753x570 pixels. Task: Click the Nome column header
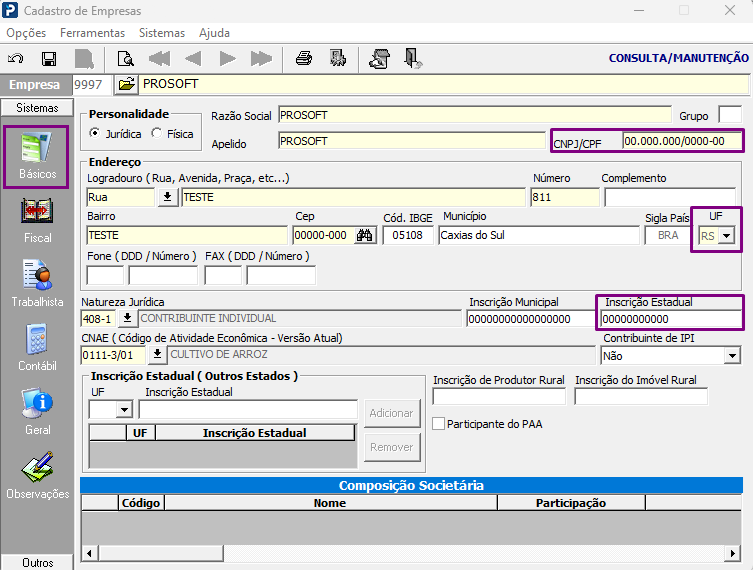click(x=330, y=503)
